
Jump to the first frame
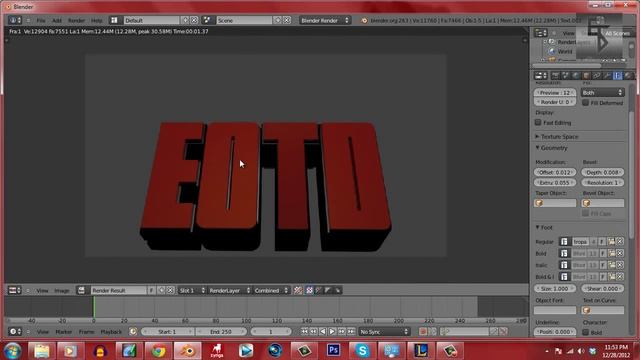tap(304, 331)
